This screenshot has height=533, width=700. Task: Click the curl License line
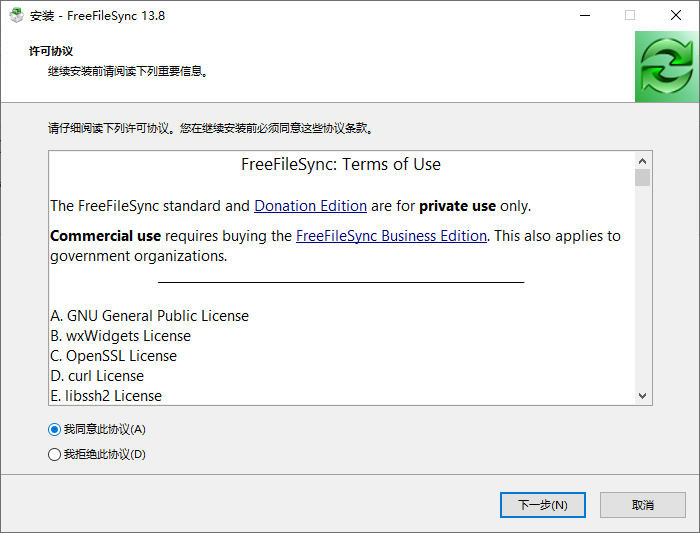(x=97, y=376)
